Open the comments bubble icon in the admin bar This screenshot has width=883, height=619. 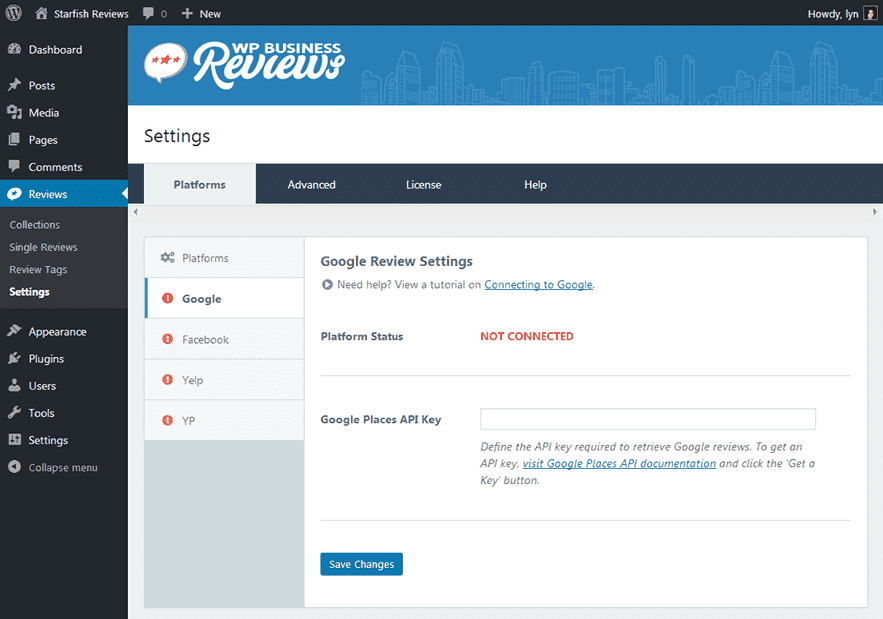148,14
